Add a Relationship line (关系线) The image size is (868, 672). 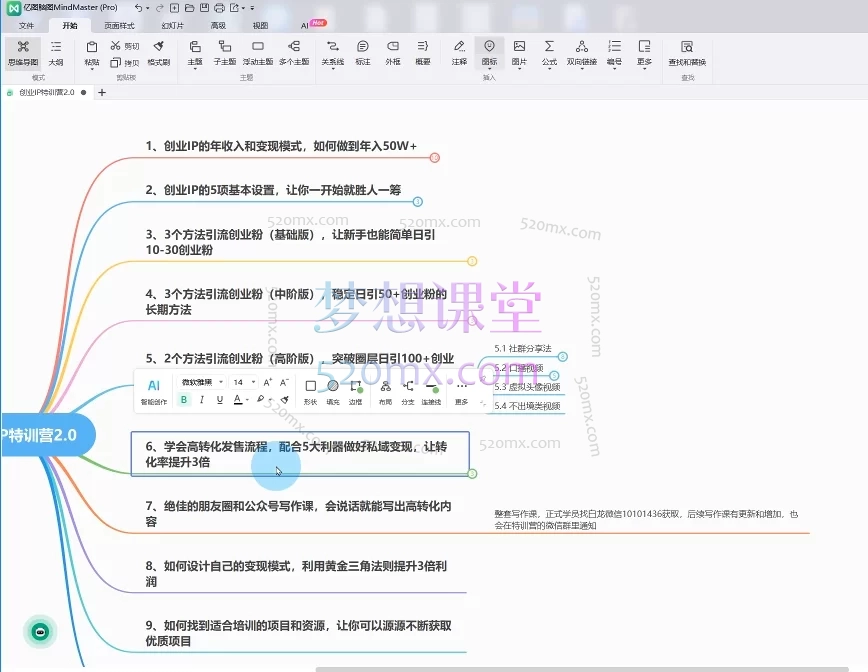point(333,53)
